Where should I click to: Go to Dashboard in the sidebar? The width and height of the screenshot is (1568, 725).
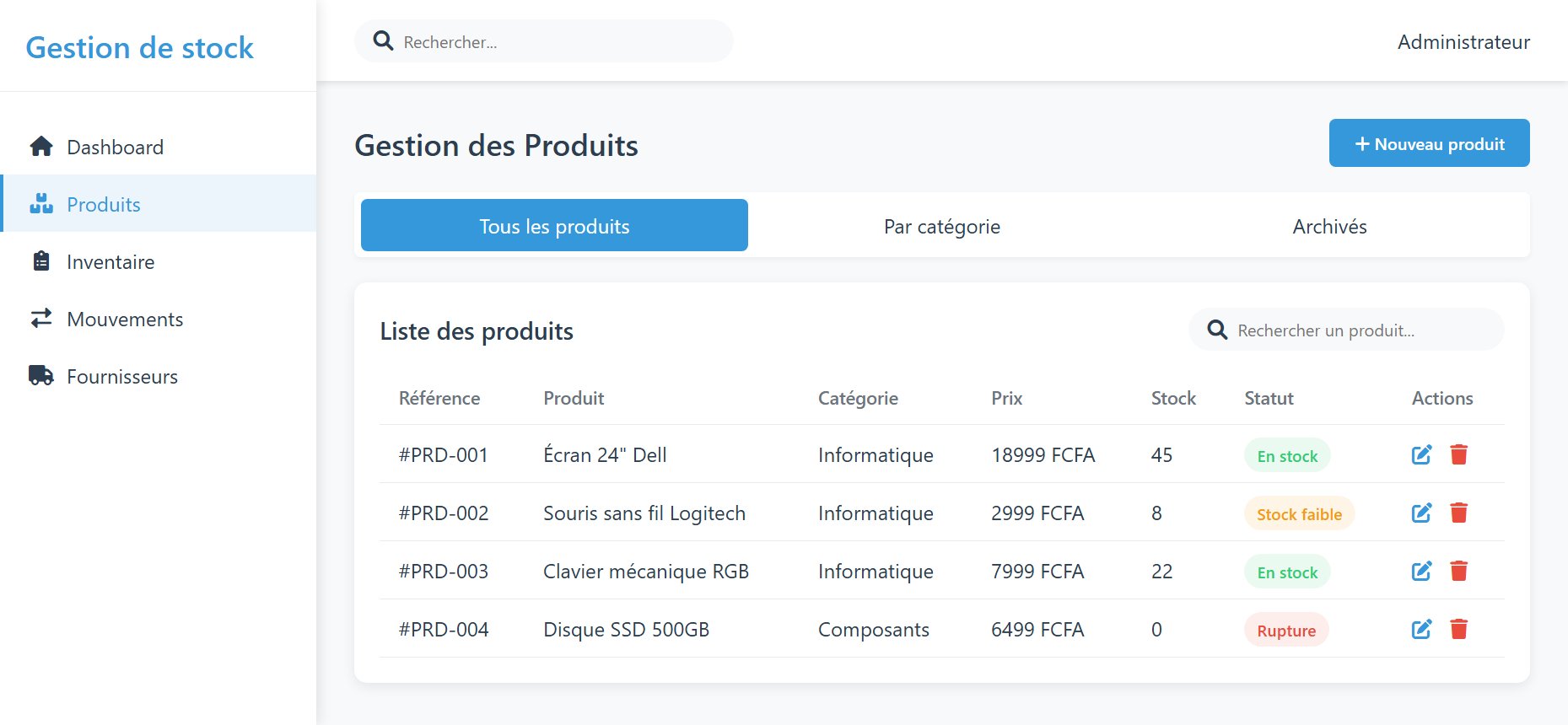tap(115, 148)
